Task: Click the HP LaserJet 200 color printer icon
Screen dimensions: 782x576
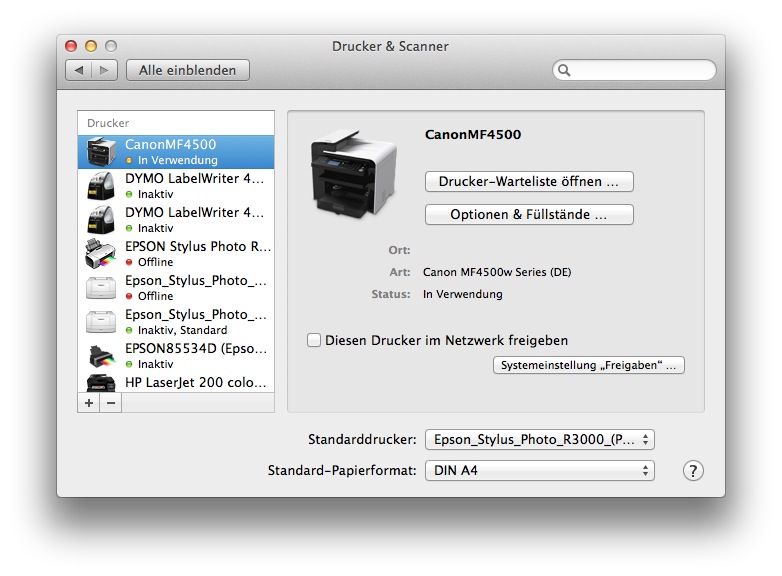Action: tap(101, 382)
